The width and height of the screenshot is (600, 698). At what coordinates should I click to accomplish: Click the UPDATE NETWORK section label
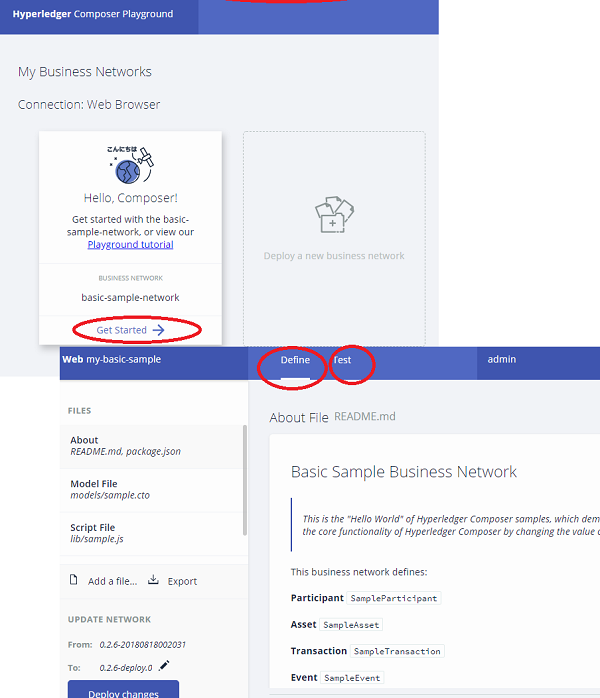(x=109, y=619)
